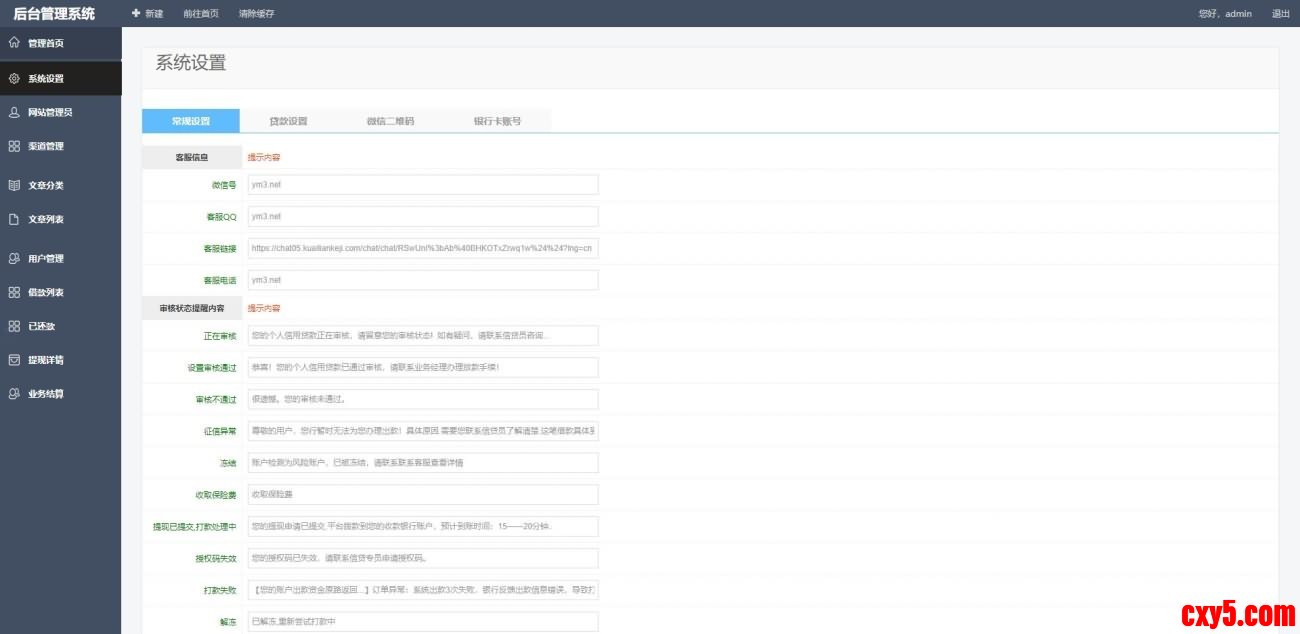Switch to the 贷款设置 tab
1300x634 pixels.
point(288,120)
